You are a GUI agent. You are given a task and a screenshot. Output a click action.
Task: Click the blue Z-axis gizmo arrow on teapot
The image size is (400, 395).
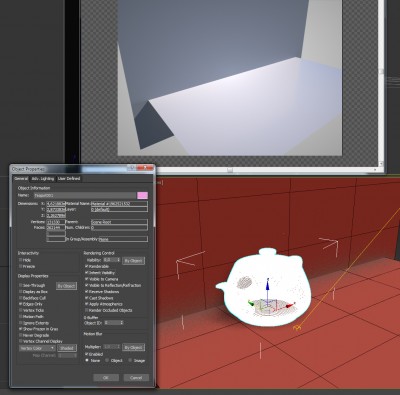click(267, 287)
